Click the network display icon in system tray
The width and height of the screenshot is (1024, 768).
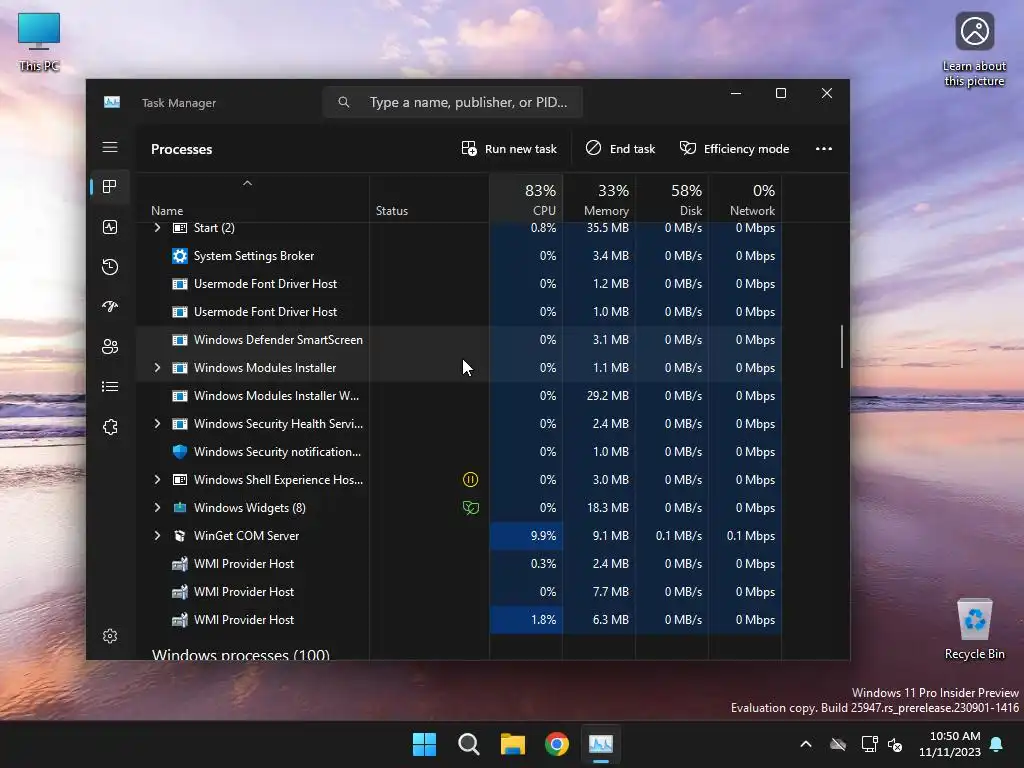click(x=869, y=744)
